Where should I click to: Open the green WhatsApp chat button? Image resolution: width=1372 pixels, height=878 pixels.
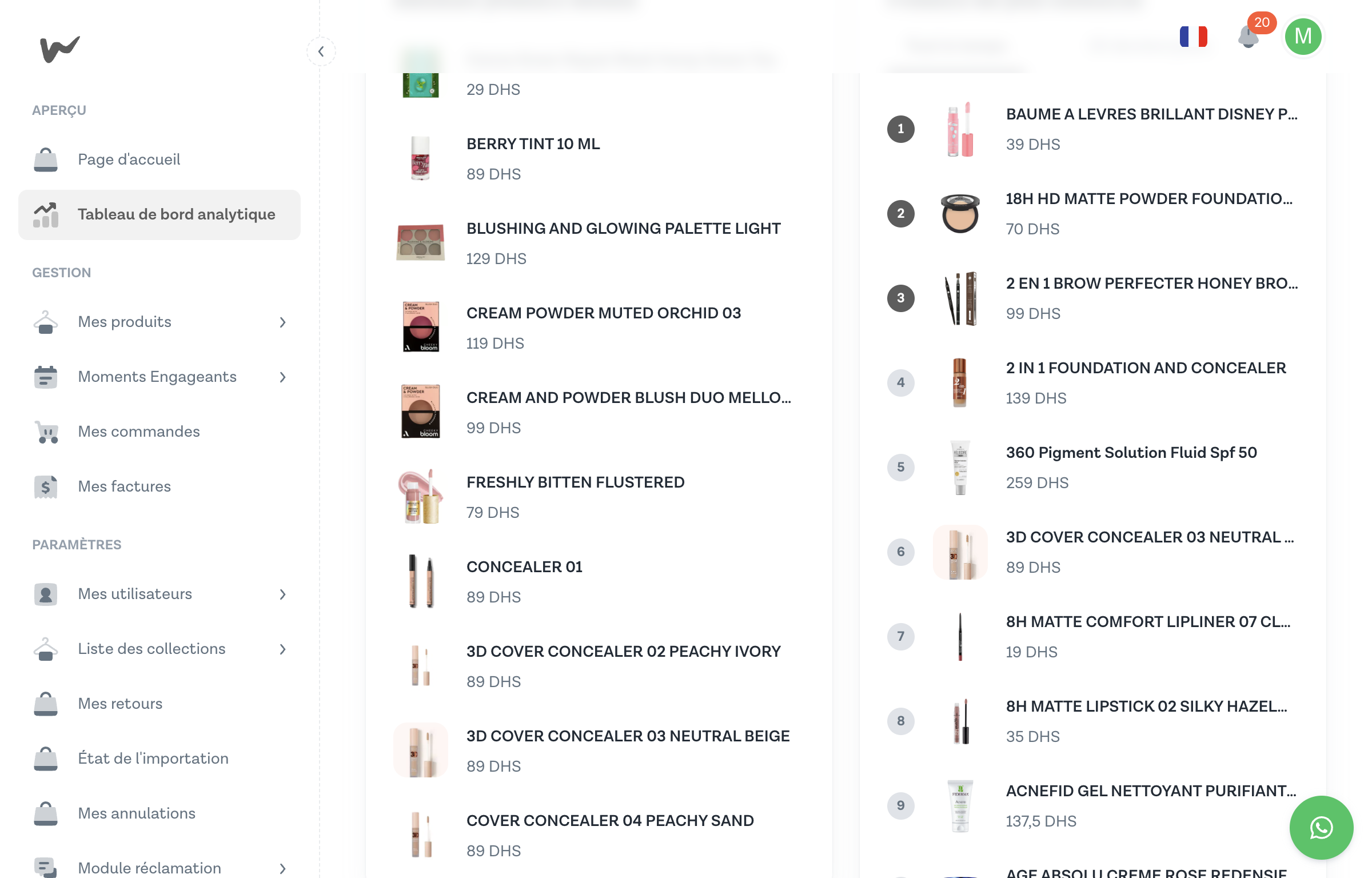pos(1321,827)
